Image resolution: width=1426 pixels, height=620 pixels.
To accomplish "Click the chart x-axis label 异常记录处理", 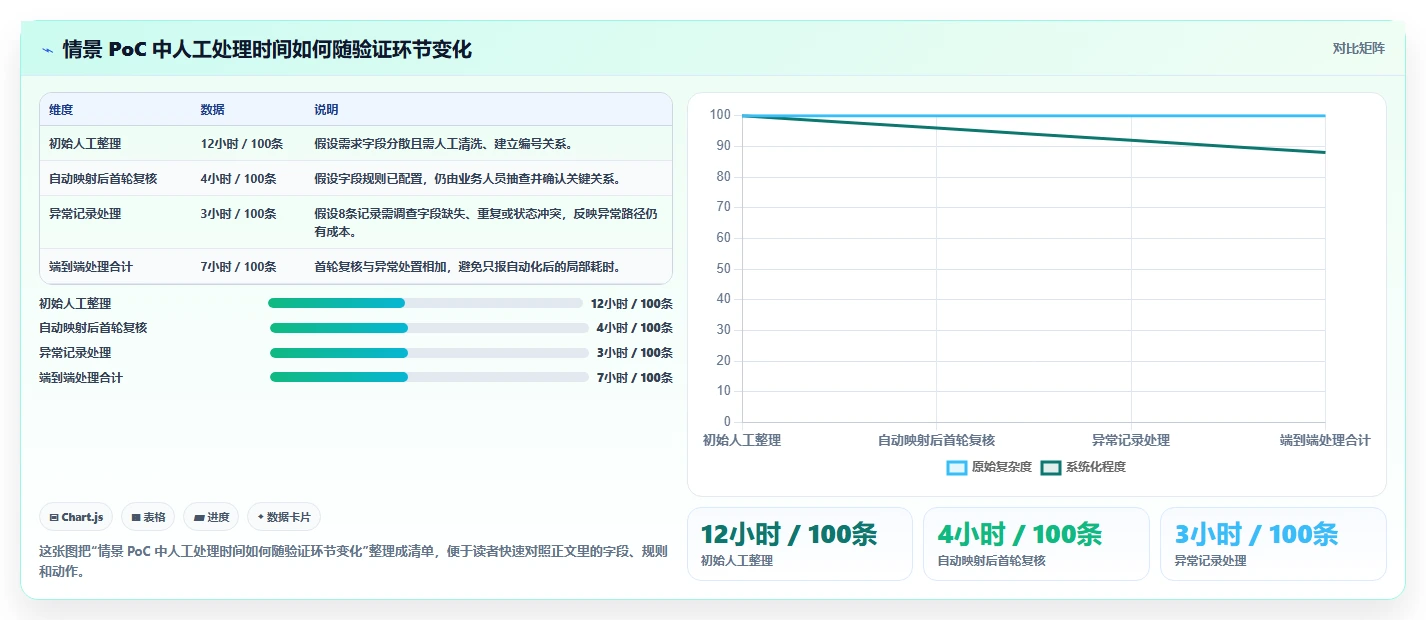I will coord(1131,440).
